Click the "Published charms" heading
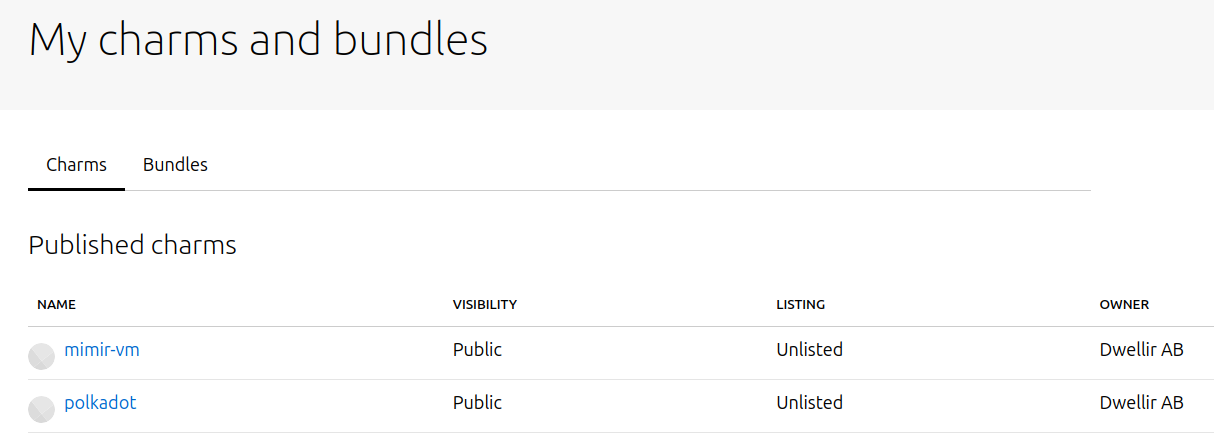1214x434 pixels. (132, 245)
